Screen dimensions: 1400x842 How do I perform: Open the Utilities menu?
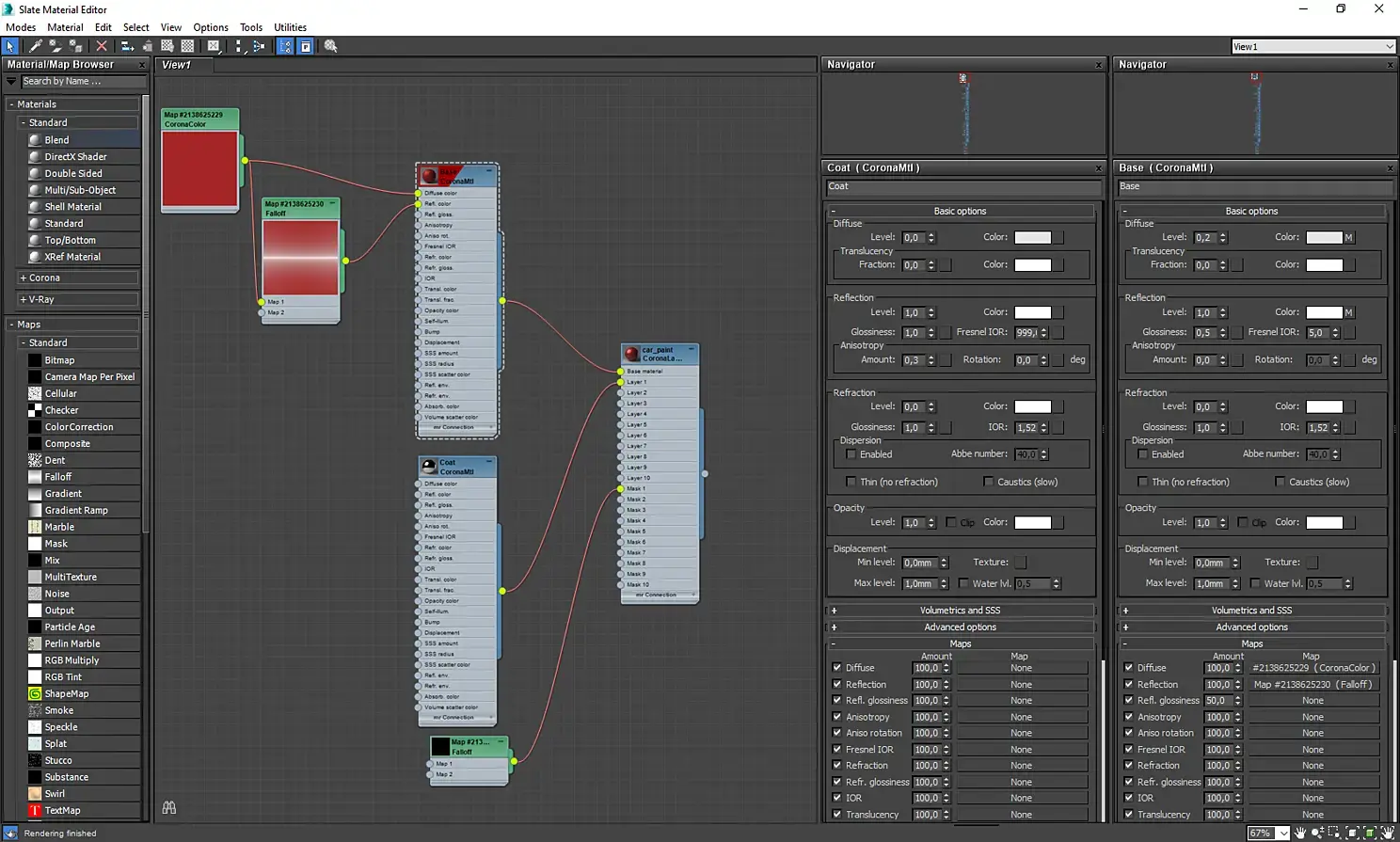[x=290, y=27]
